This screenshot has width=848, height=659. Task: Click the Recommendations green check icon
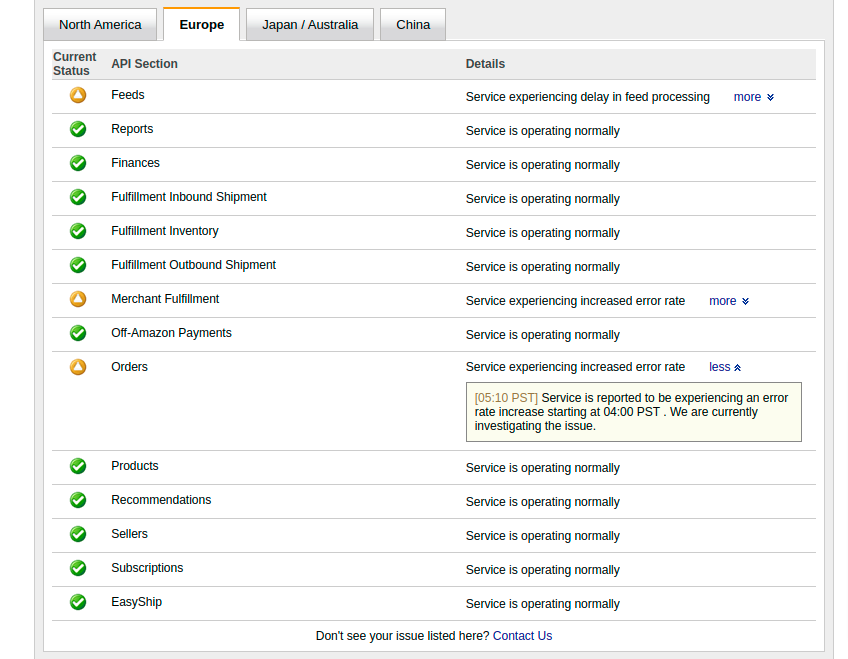(x=78, y=500)
